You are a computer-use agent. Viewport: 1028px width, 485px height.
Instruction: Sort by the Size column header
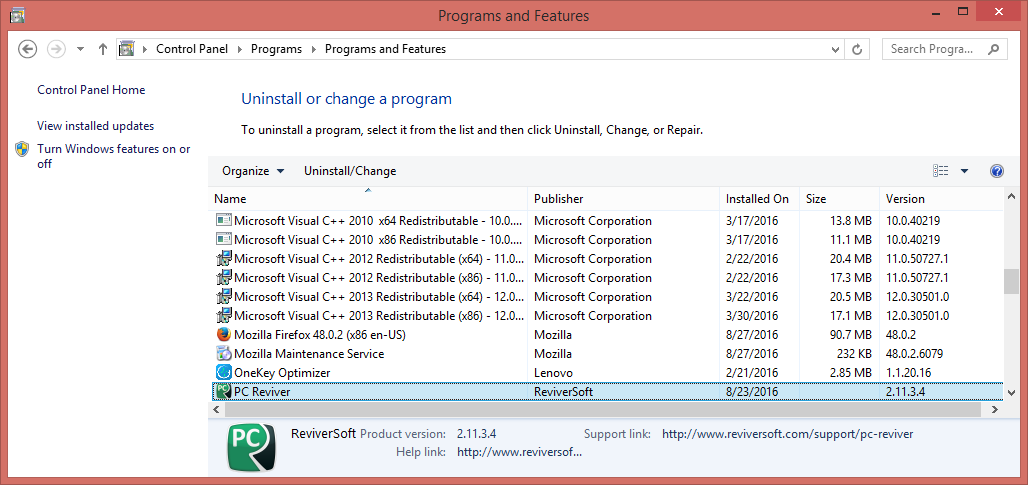[839, 199]
